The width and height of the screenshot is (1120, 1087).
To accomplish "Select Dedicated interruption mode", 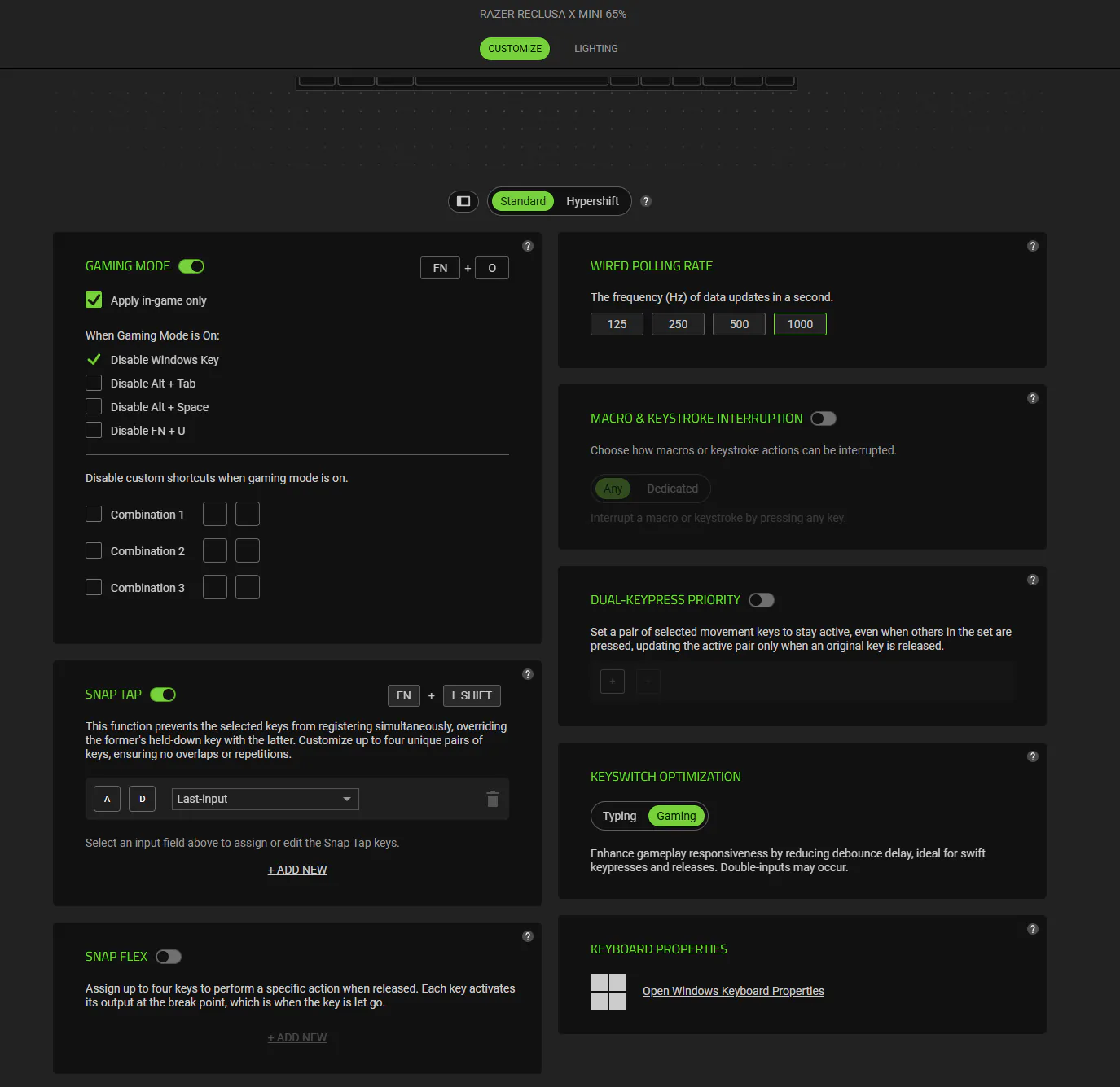I will [x=672, y=489].
